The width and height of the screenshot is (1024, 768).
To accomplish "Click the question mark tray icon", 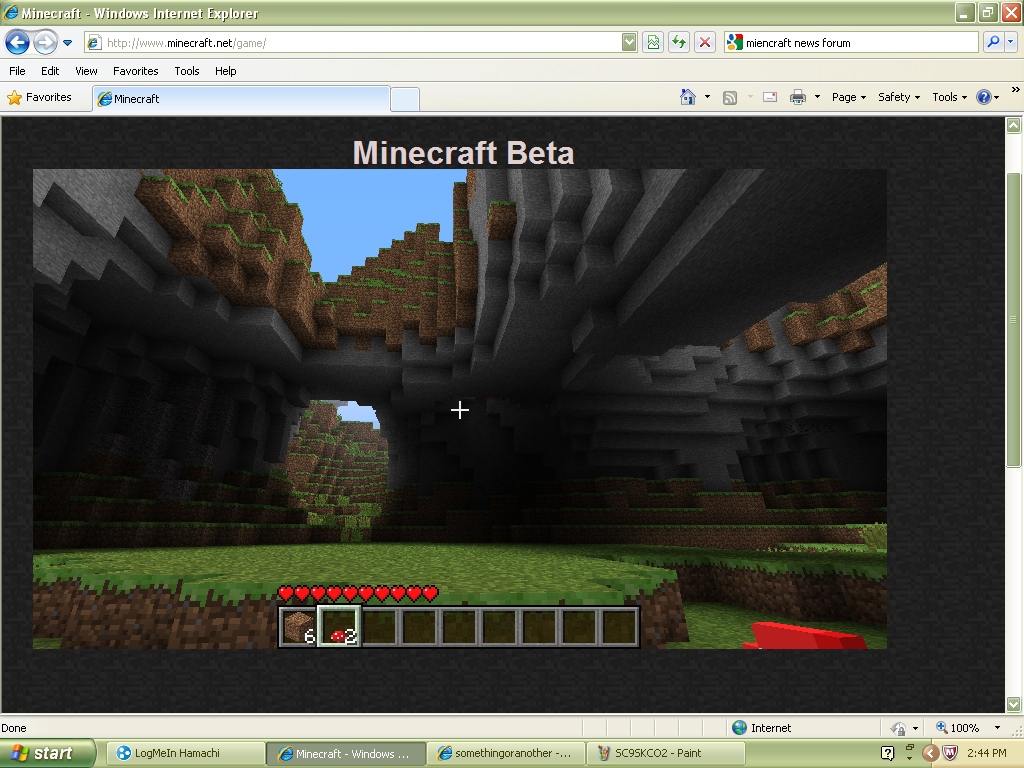I will 888,753.
